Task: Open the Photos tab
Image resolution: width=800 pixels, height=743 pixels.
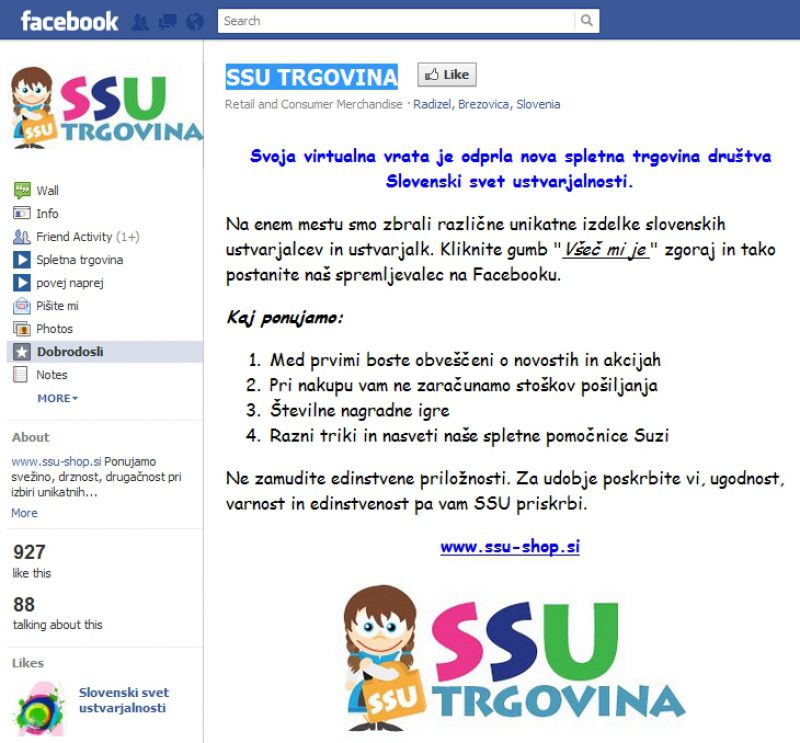Action: [55, 329]
